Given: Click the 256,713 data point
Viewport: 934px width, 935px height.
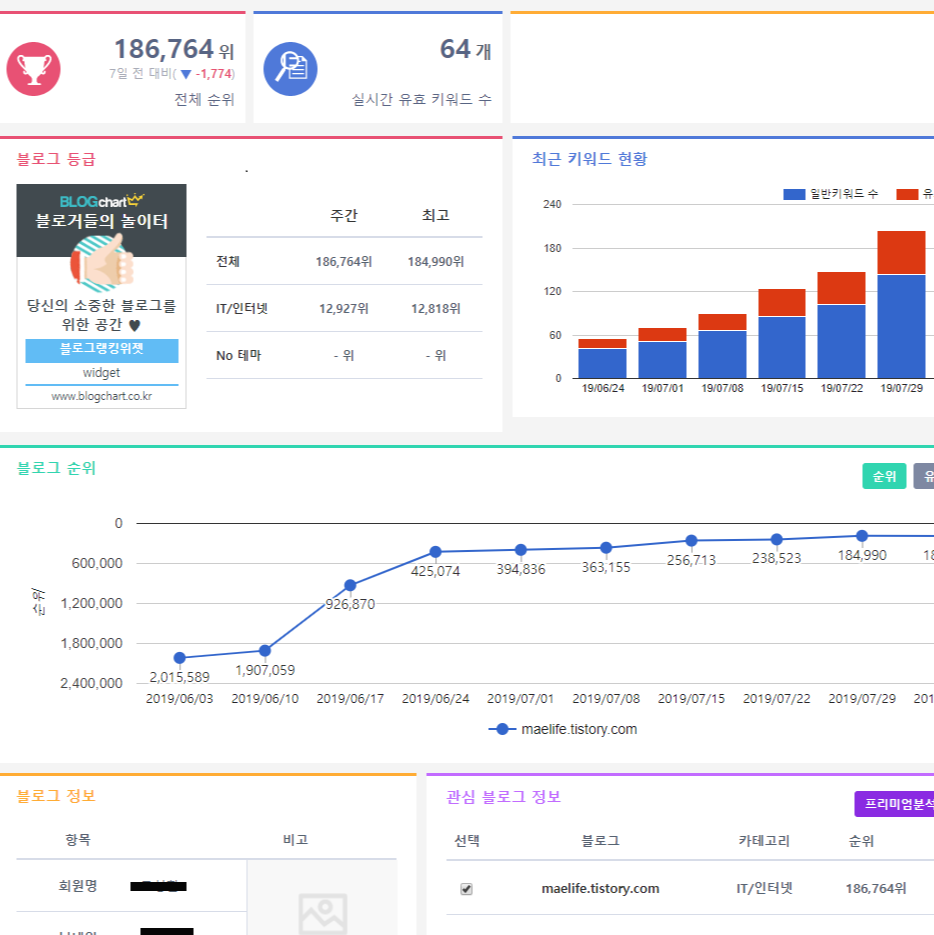Looking at the screenshot, I should coord(691,540).
